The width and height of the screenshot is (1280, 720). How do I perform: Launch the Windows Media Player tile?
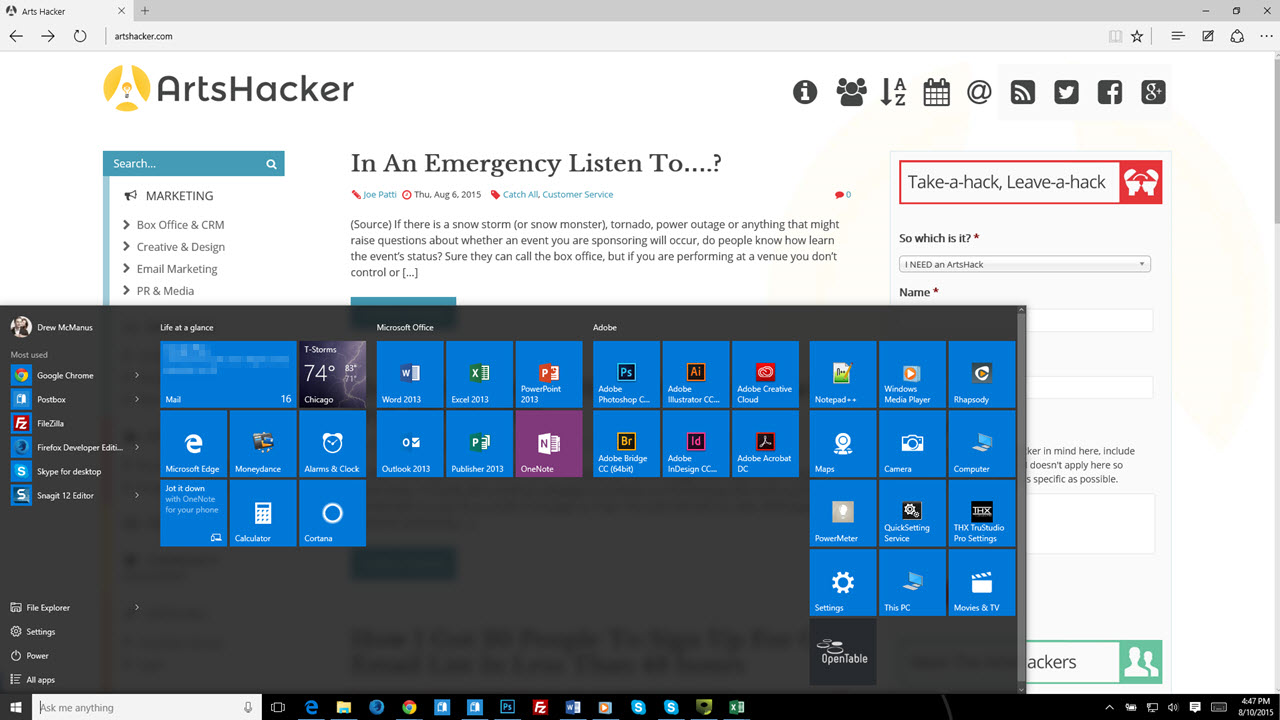point(912,374)
